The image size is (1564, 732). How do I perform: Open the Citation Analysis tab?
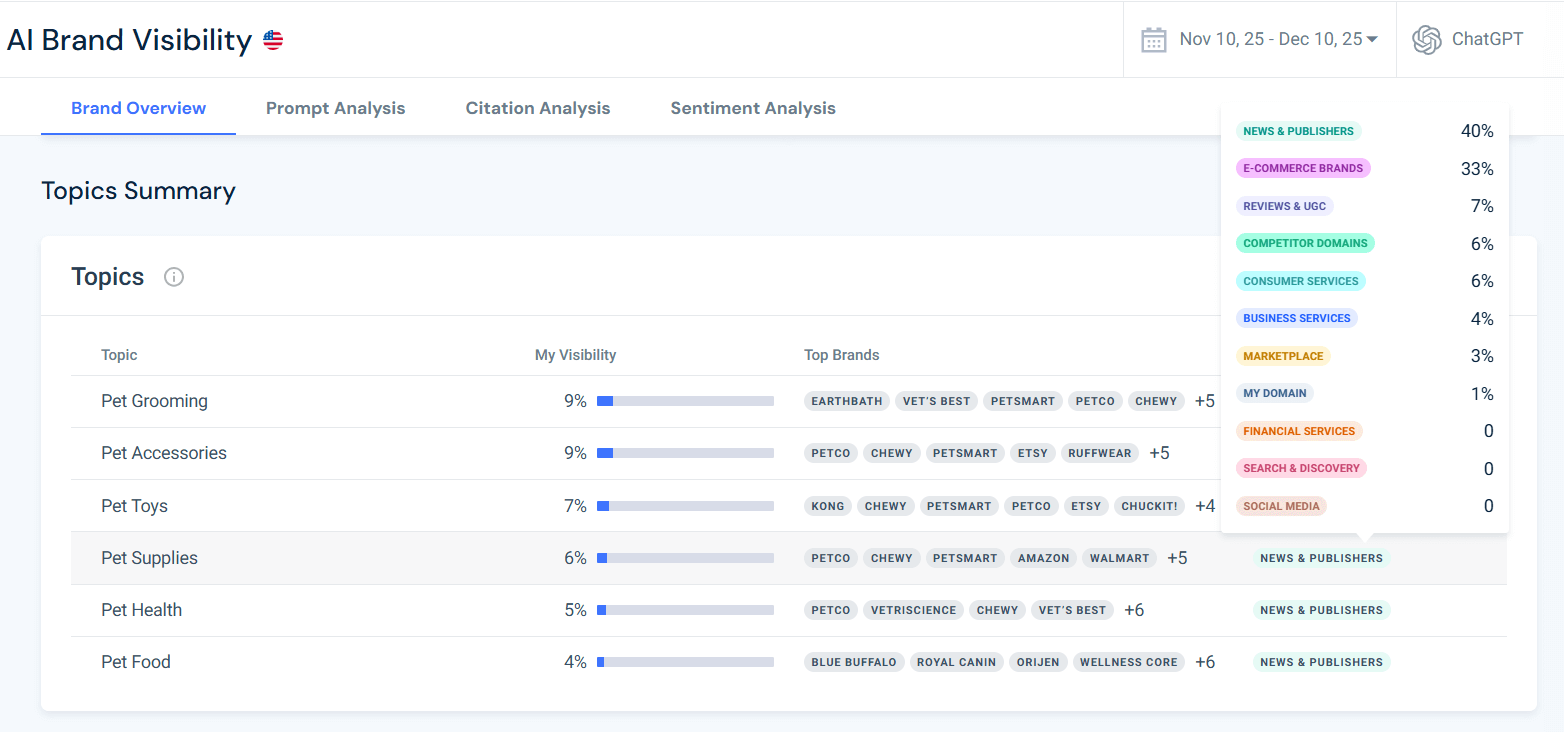537,107
